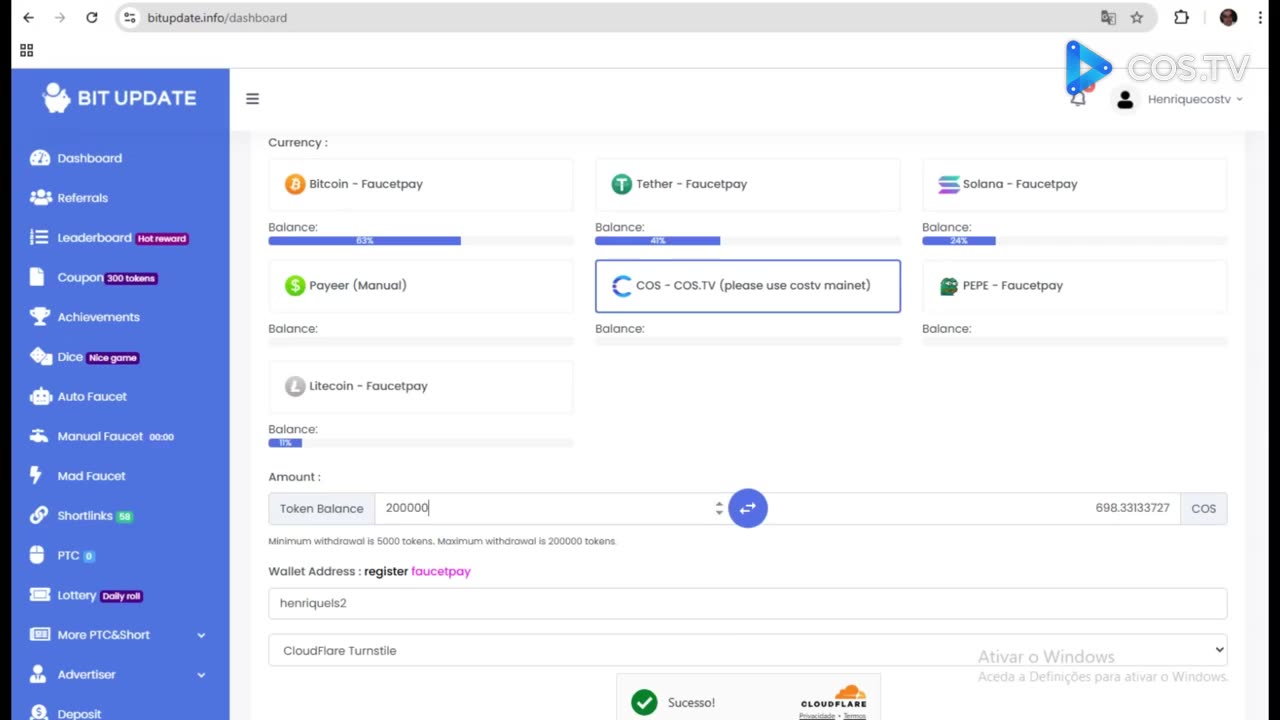Select Bitcoin - Faucetpay currency option
Viewport: 1280px width, 720px height.
420,184
